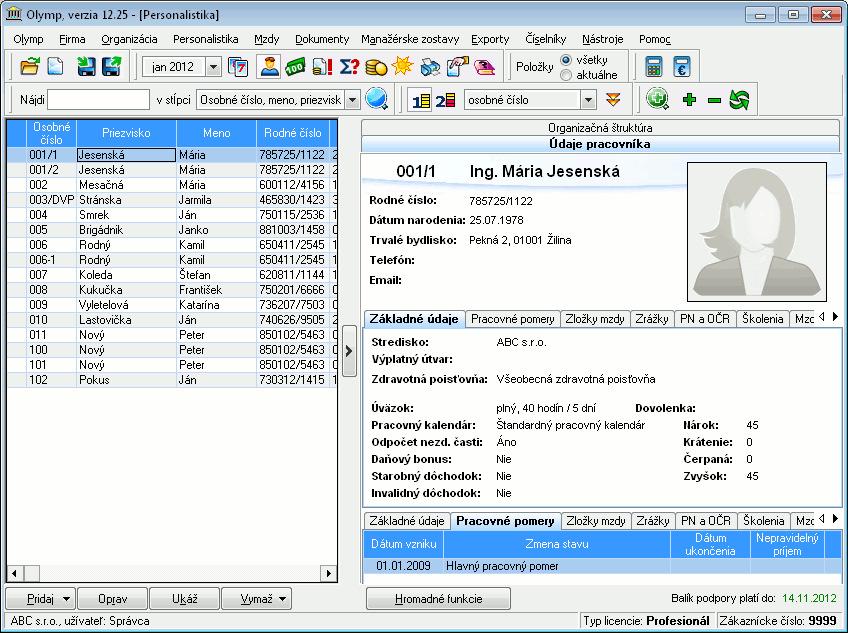Open the Organizačná štruktúra panel header
The image size is (848, 633).
pyautogui.click(x=600, y=128)
